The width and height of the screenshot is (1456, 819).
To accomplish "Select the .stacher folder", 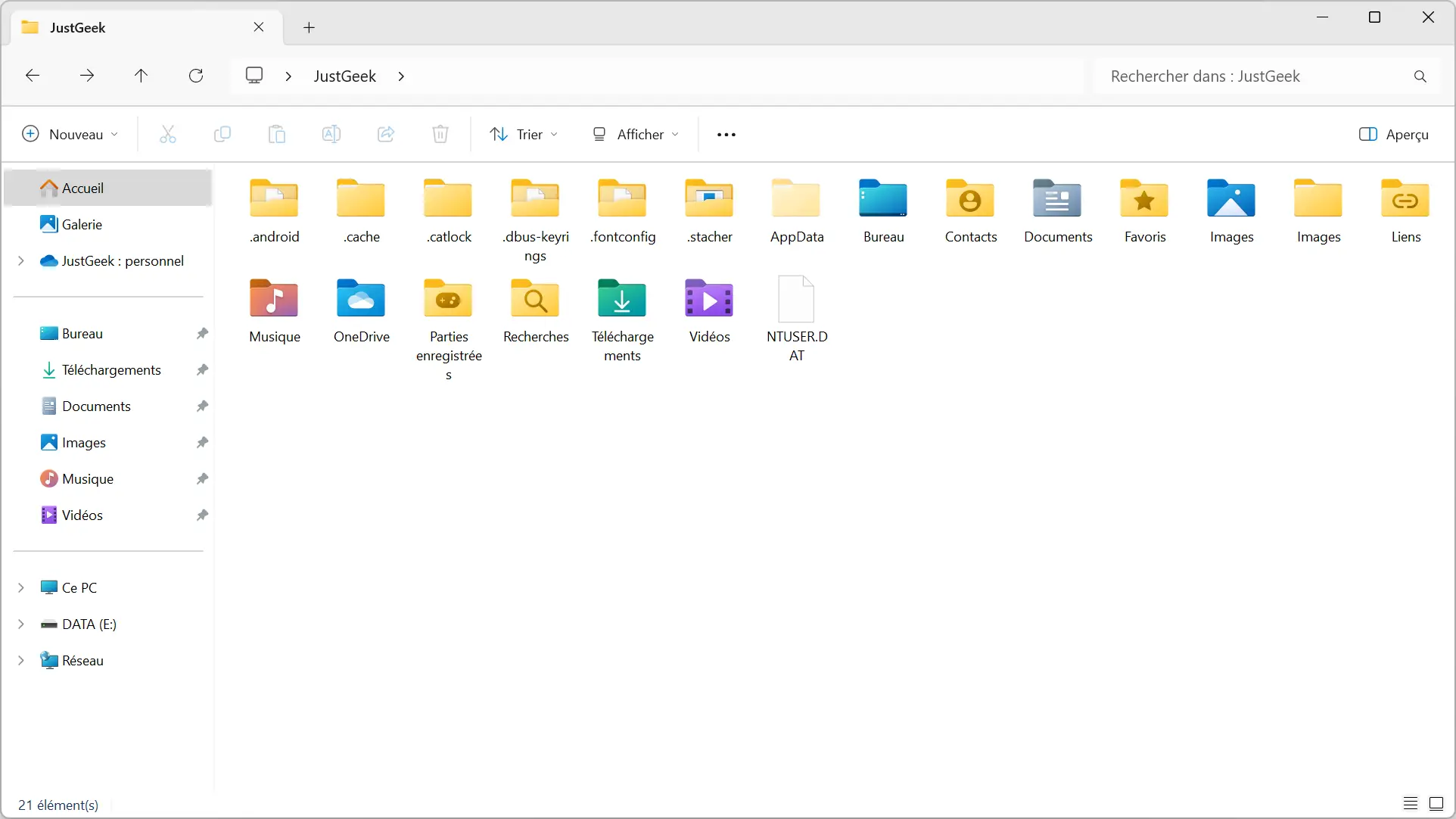I will click(x=710, y=211).
